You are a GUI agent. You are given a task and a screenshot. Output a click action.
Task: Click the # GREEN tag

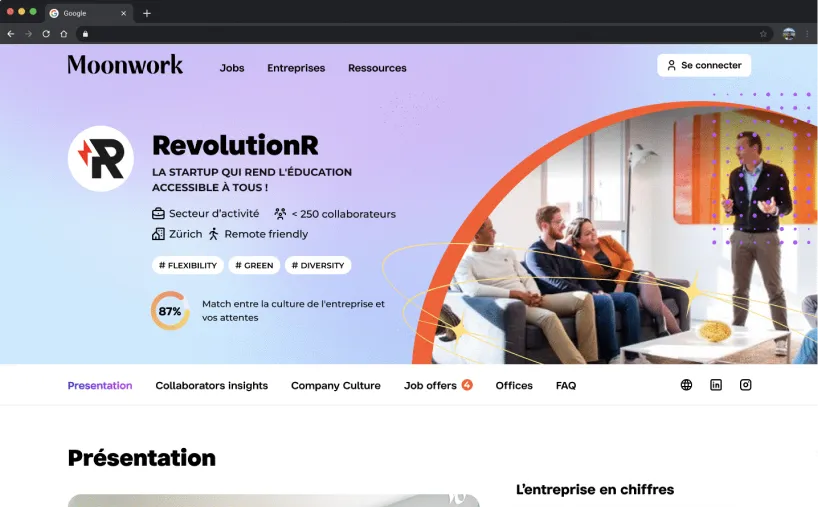click(x=254, y=265)
